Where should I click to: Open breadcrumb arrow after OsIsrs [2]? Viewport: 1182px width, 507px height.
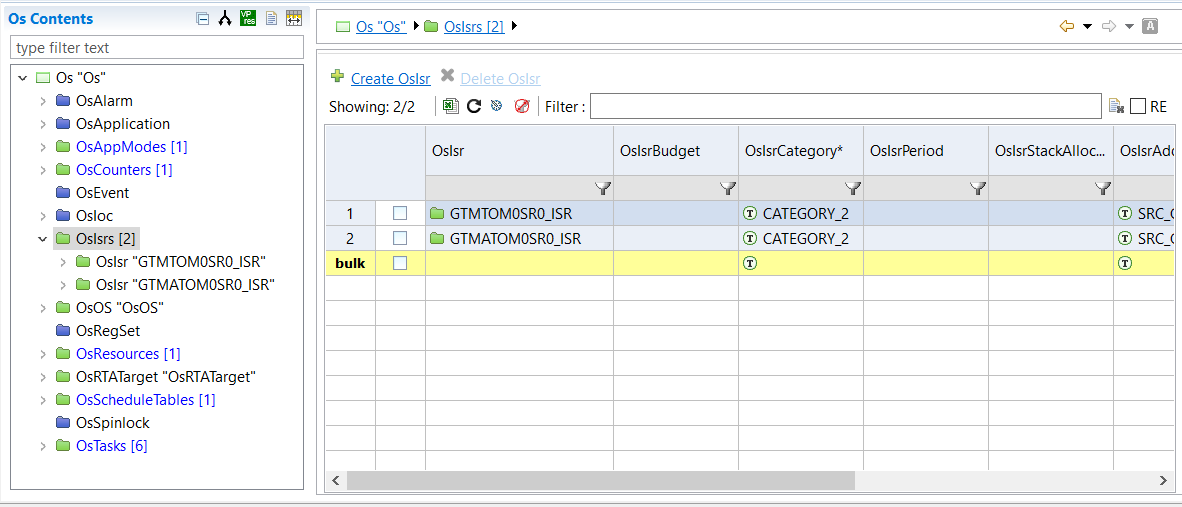(x=515, y=26)
